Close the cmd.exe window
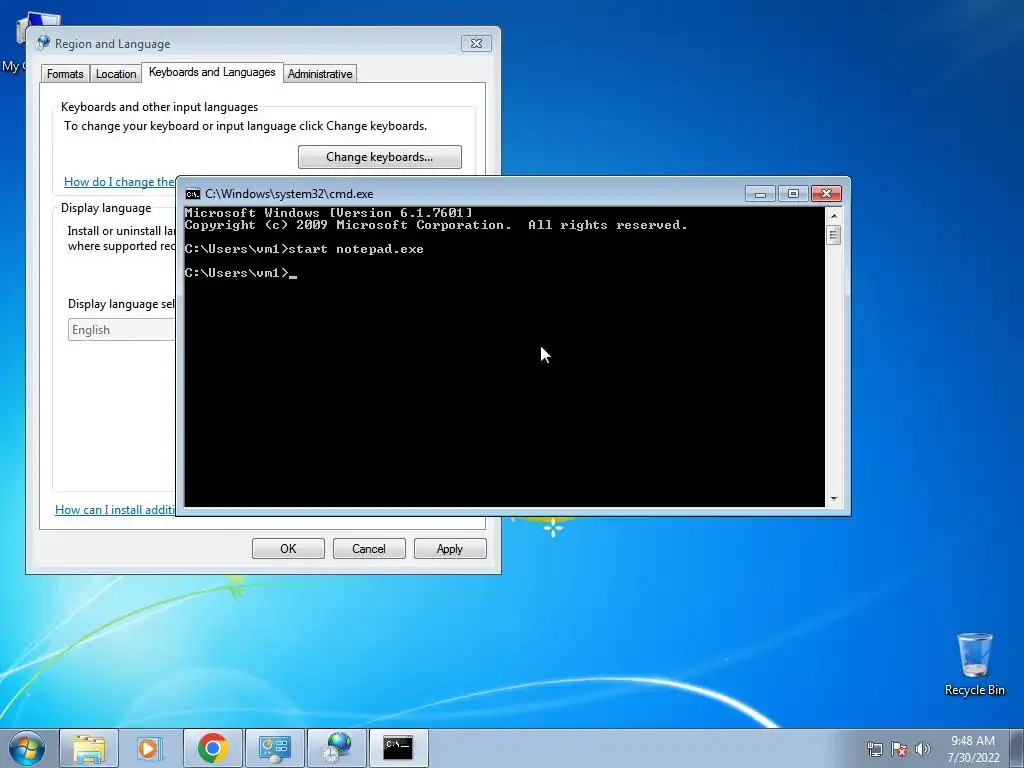This screenshot has height=768, width=1024. point(826,194)
